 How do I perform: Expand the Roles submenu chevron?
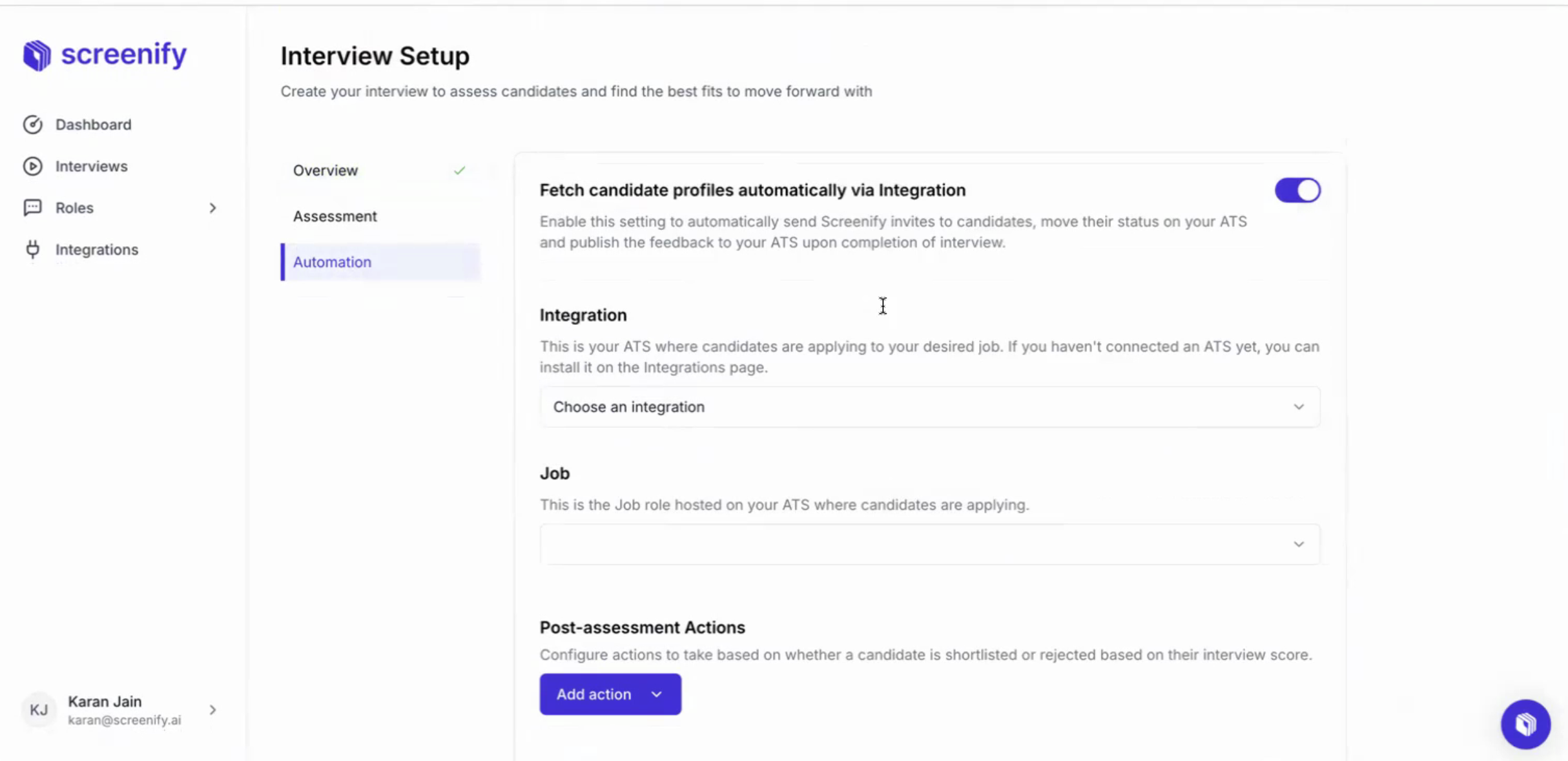coord(212,208)
